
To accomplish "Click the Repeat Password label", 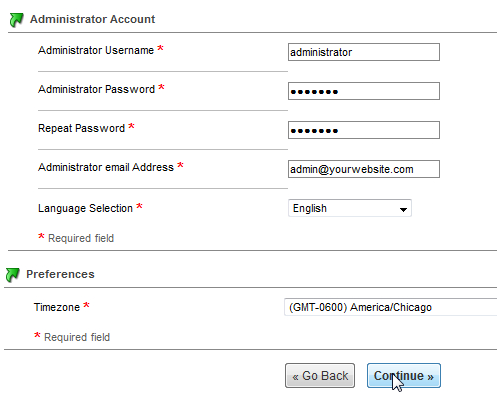I will (x=81, y=128).
